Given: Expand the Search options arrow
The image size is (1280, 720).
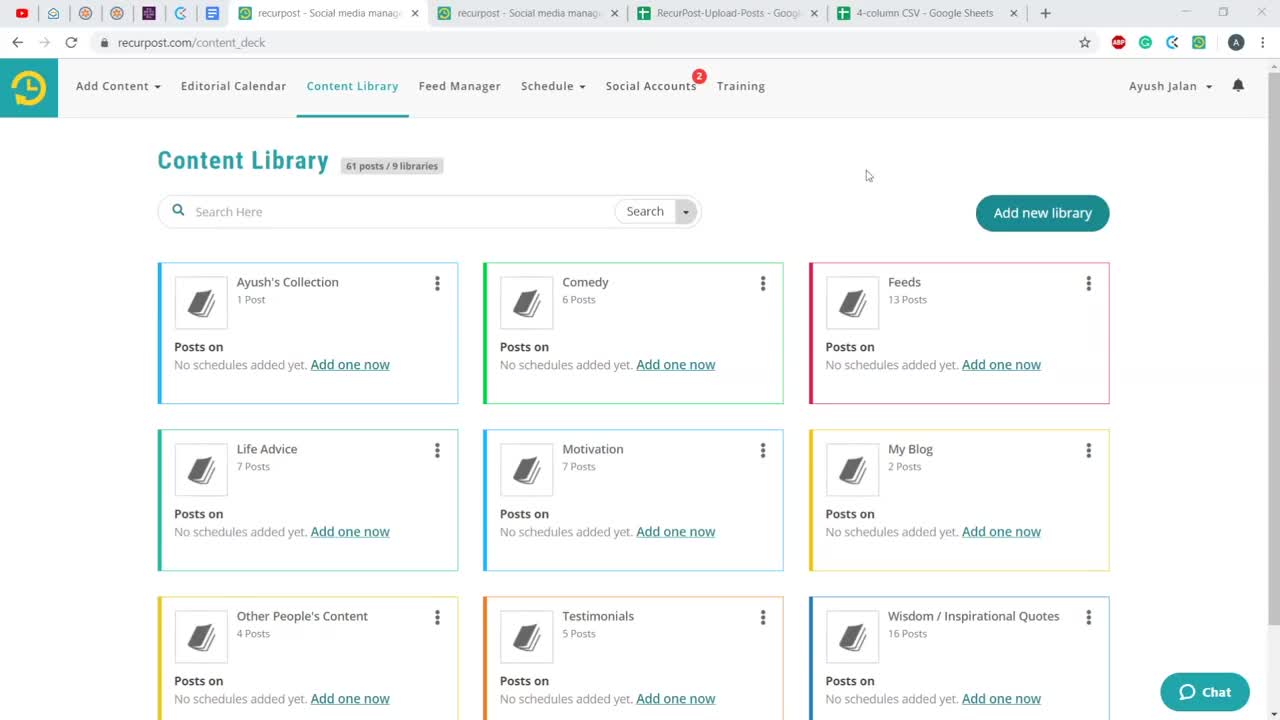Looking at the screenshot, I should click(x=686, y=211).
